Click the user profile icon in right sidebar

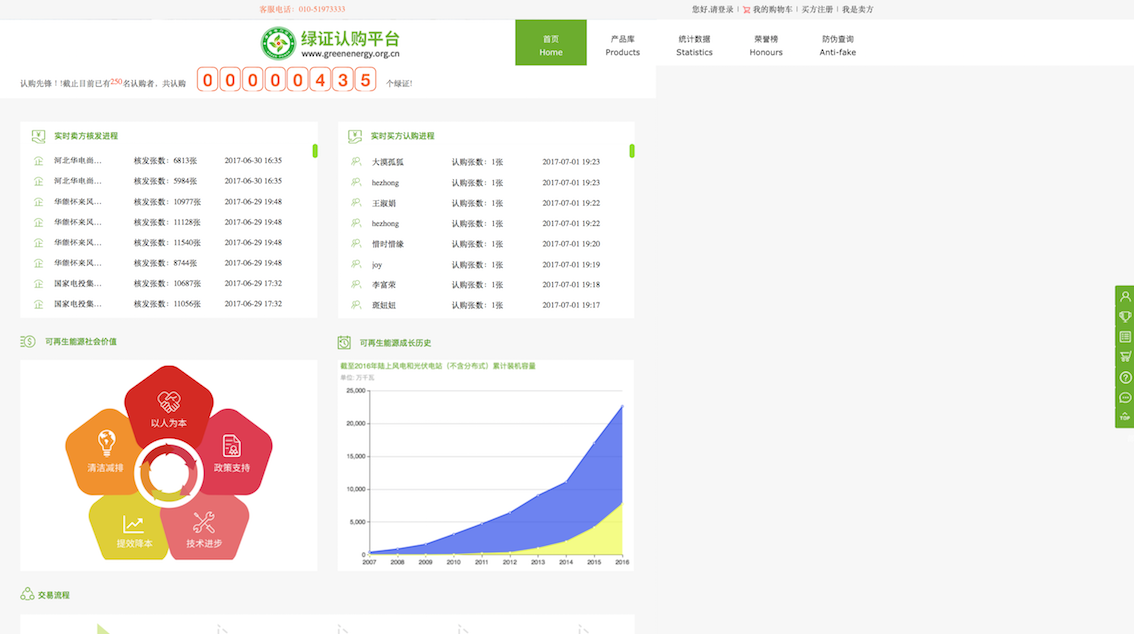pyautogui.click(x=1125, y=296)
